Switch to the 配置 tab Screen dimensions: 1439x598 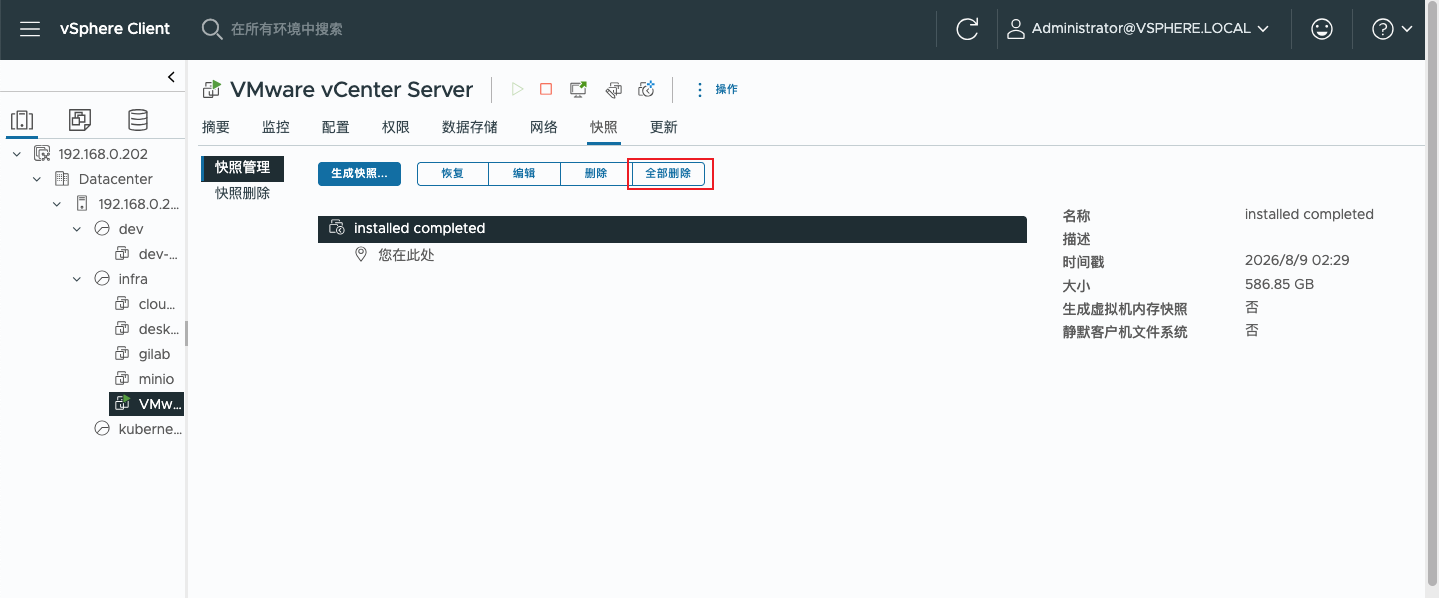coord(336,127)
